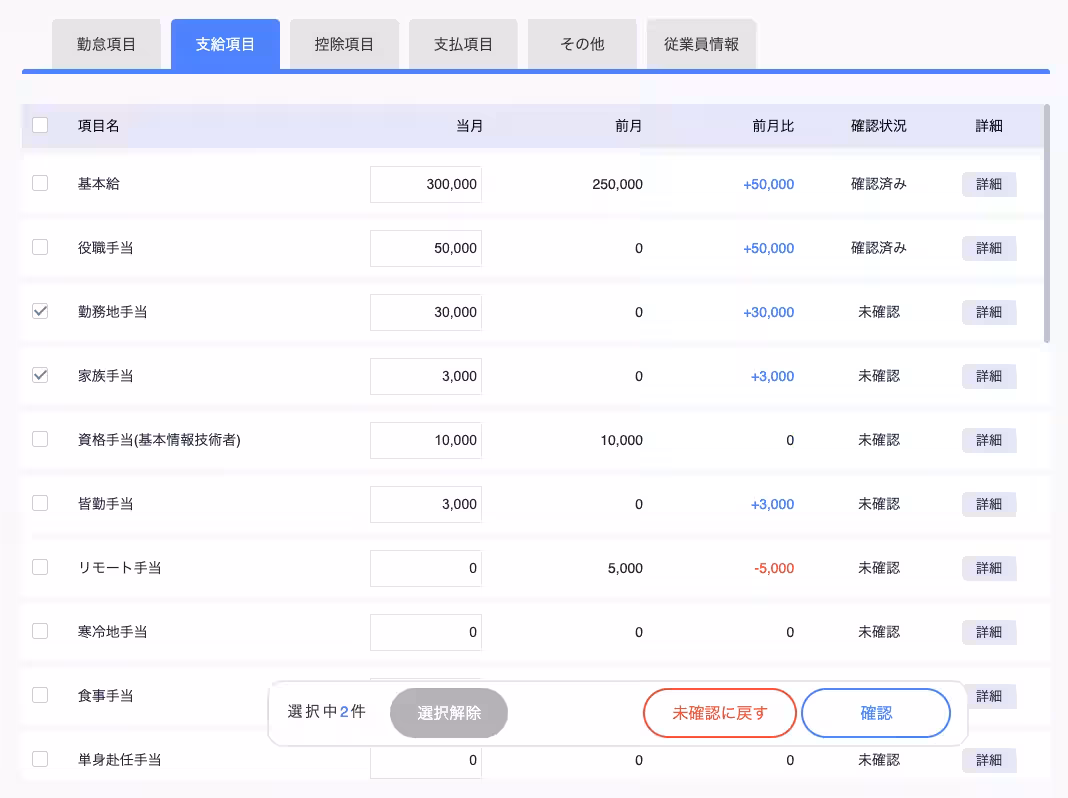Image resolution: width=1068 pixels, height=798 pixels.
Task: Show 詳細 for 寒冷地手当 row
Action: pos(988,633)
